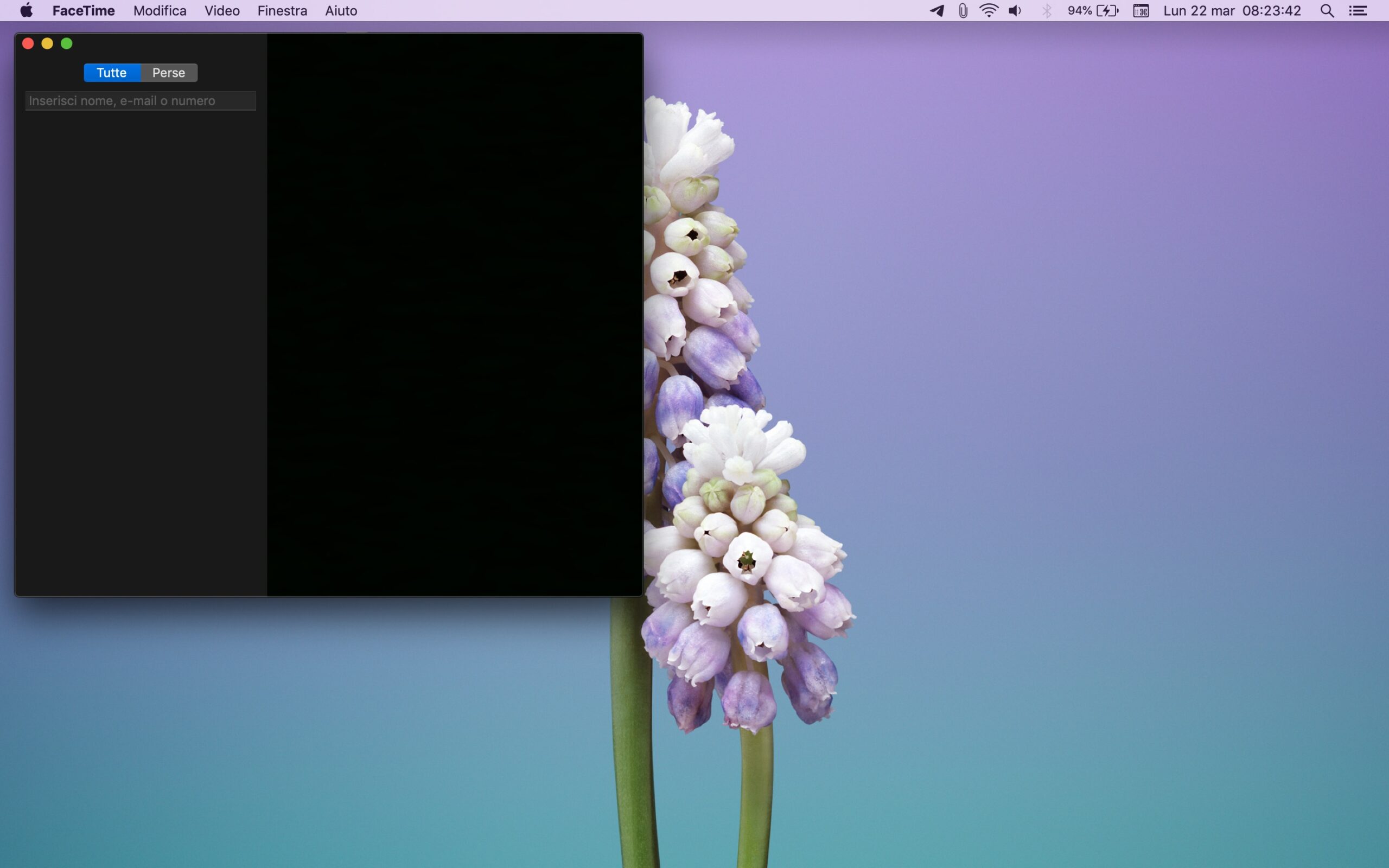This screenshot has width=1389, height=868.
Task: Click the keyboard viewer menu icon
Action: (x=1140, y=11)
